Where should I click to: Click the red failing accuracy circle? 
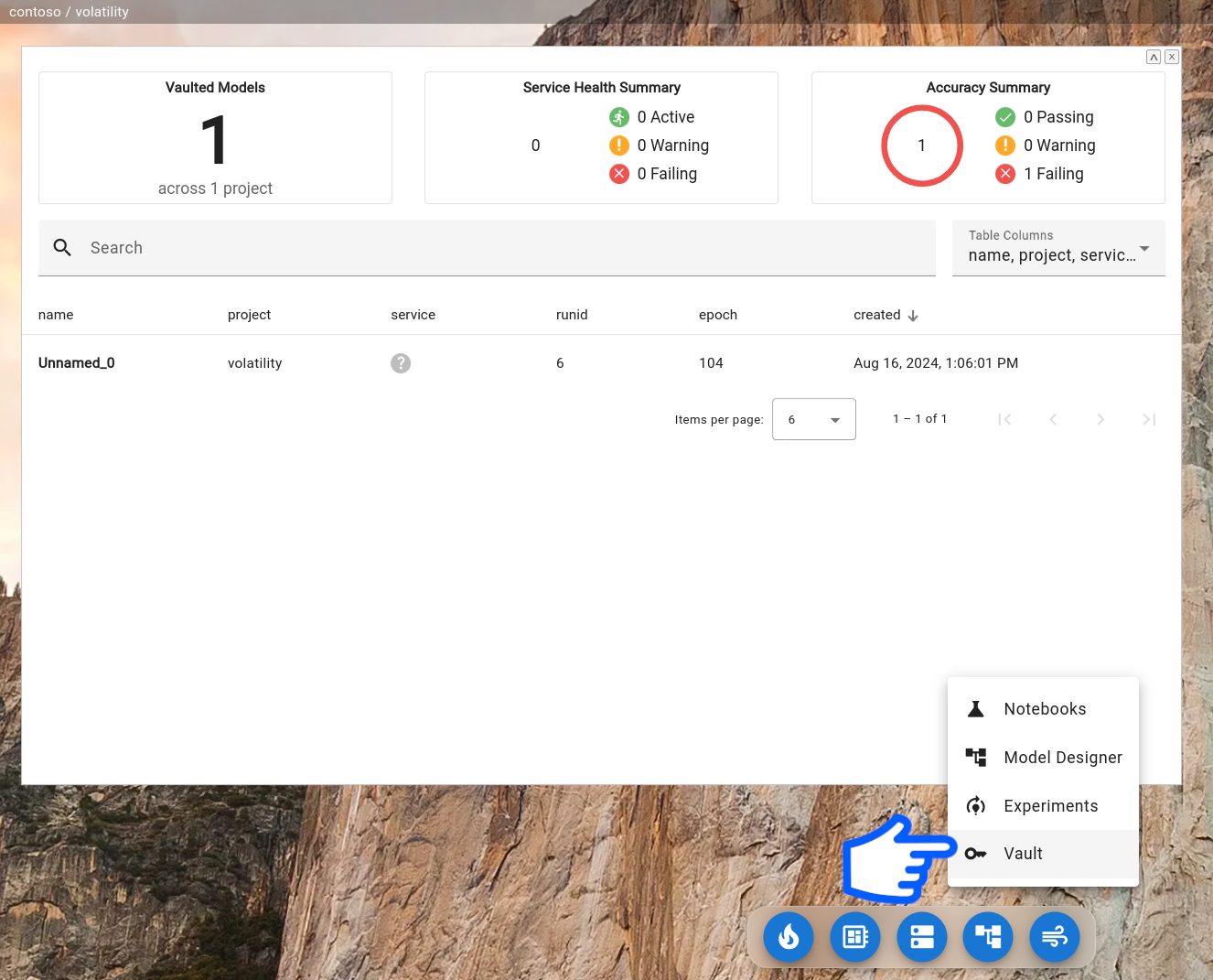point(921,145)
